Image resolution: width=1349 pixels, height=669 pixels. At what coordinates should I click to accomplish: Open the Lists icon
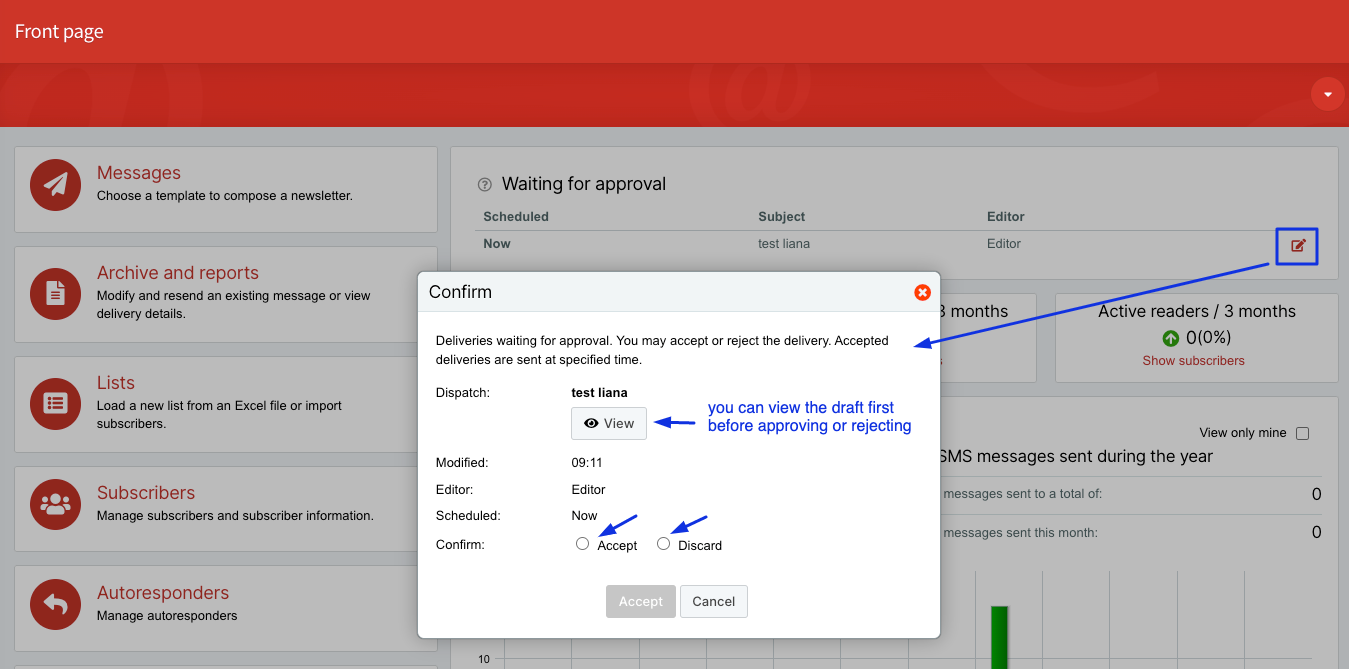click(x=56, y=403)
